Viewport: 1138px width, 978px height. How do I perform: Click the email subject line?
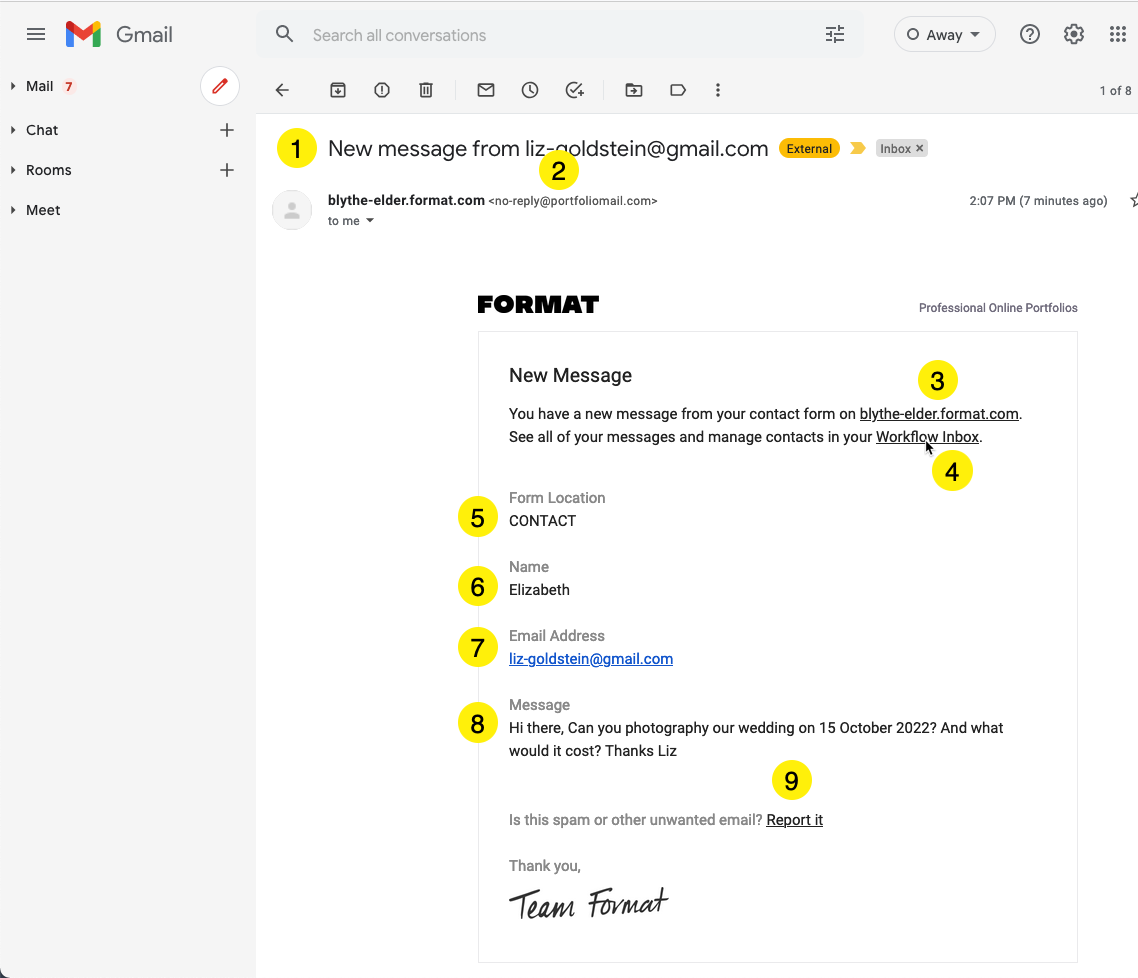point(548,148)
